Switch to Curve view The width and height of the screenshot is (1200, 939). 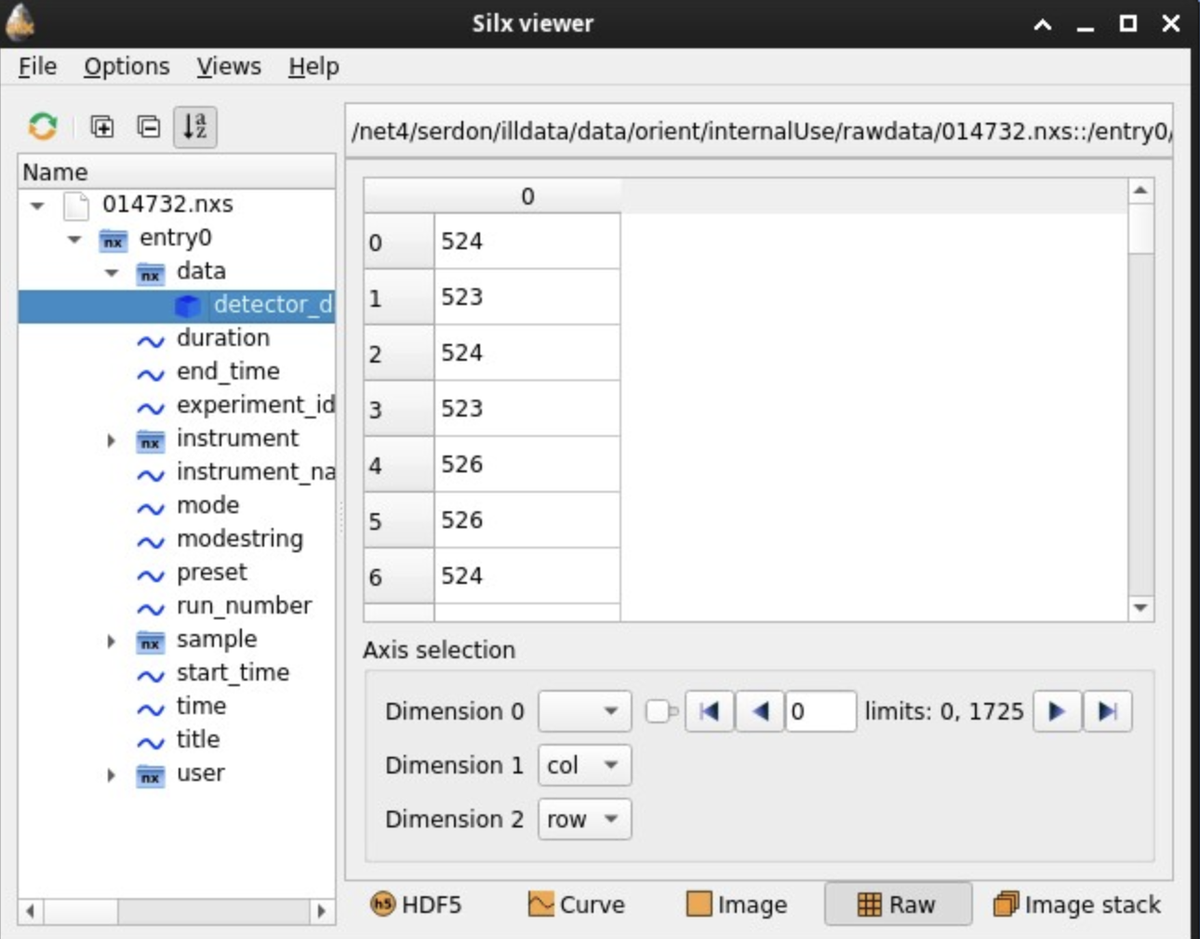point(576,905)
